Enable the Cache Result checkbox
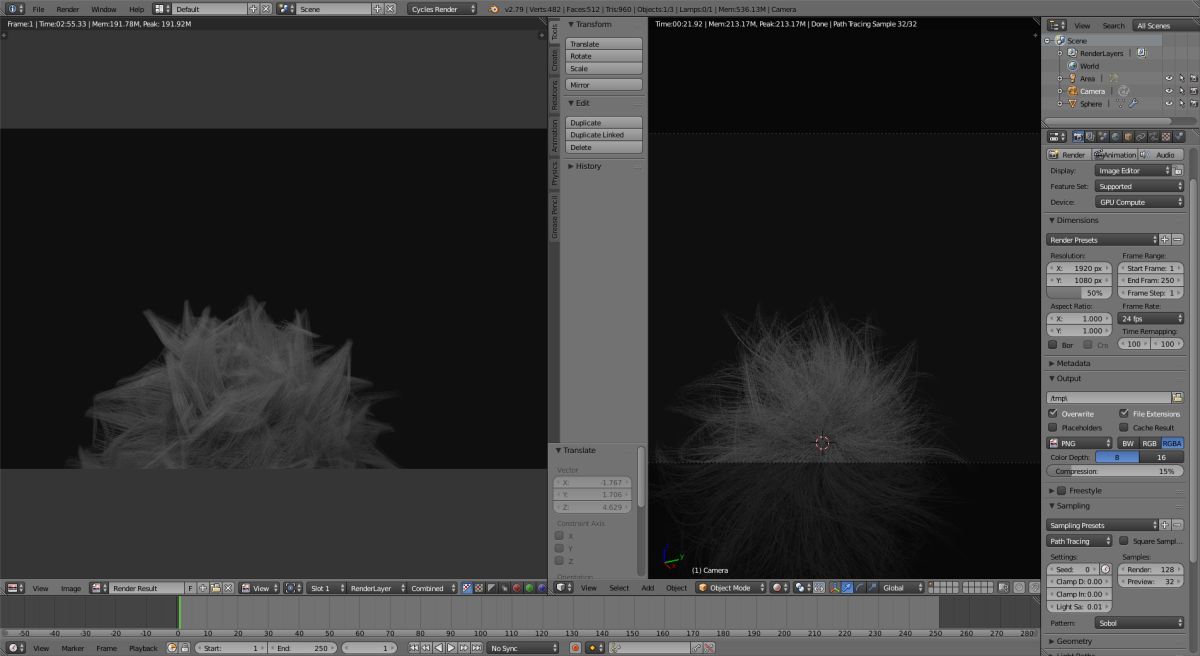The image size is (1200, 656). [1124, 428]
